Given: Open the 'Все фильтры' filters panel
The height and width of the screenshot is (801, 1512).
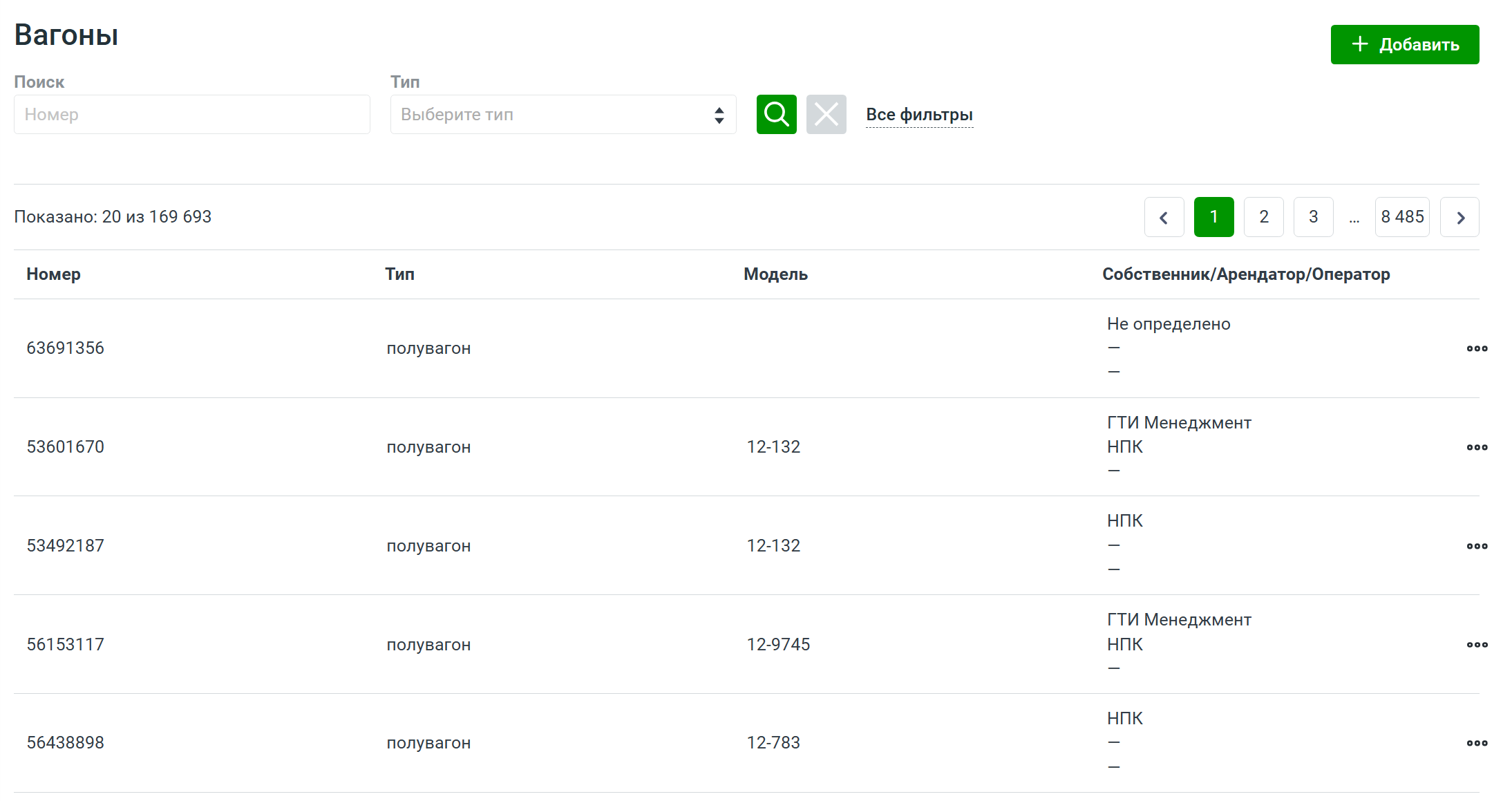Looking at the screenshot, I should [x=919, y=115].
